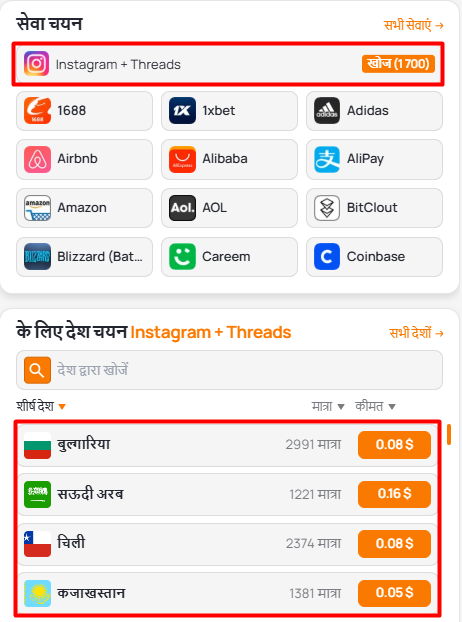Select the Adidas logo tile
462x622 pixels.
[x=327, y=111]
